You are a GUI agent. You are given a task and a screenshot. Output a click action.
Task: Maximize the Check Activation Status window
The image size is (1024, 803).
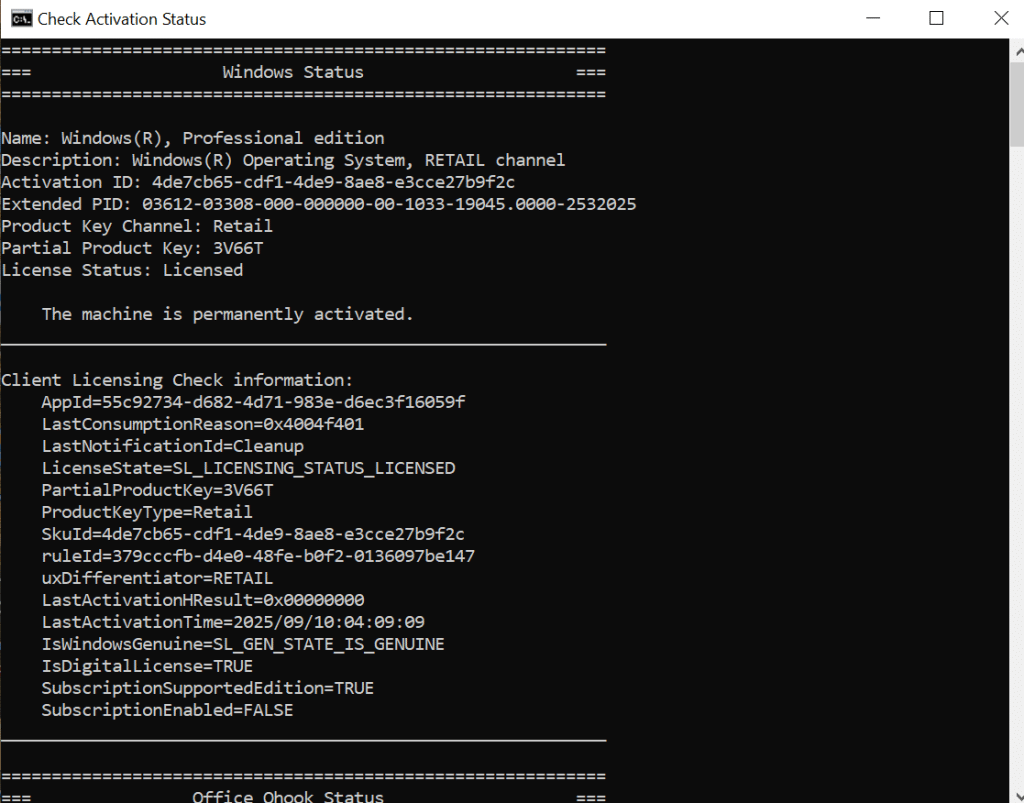pyautogui.click(x=936, y=19)
